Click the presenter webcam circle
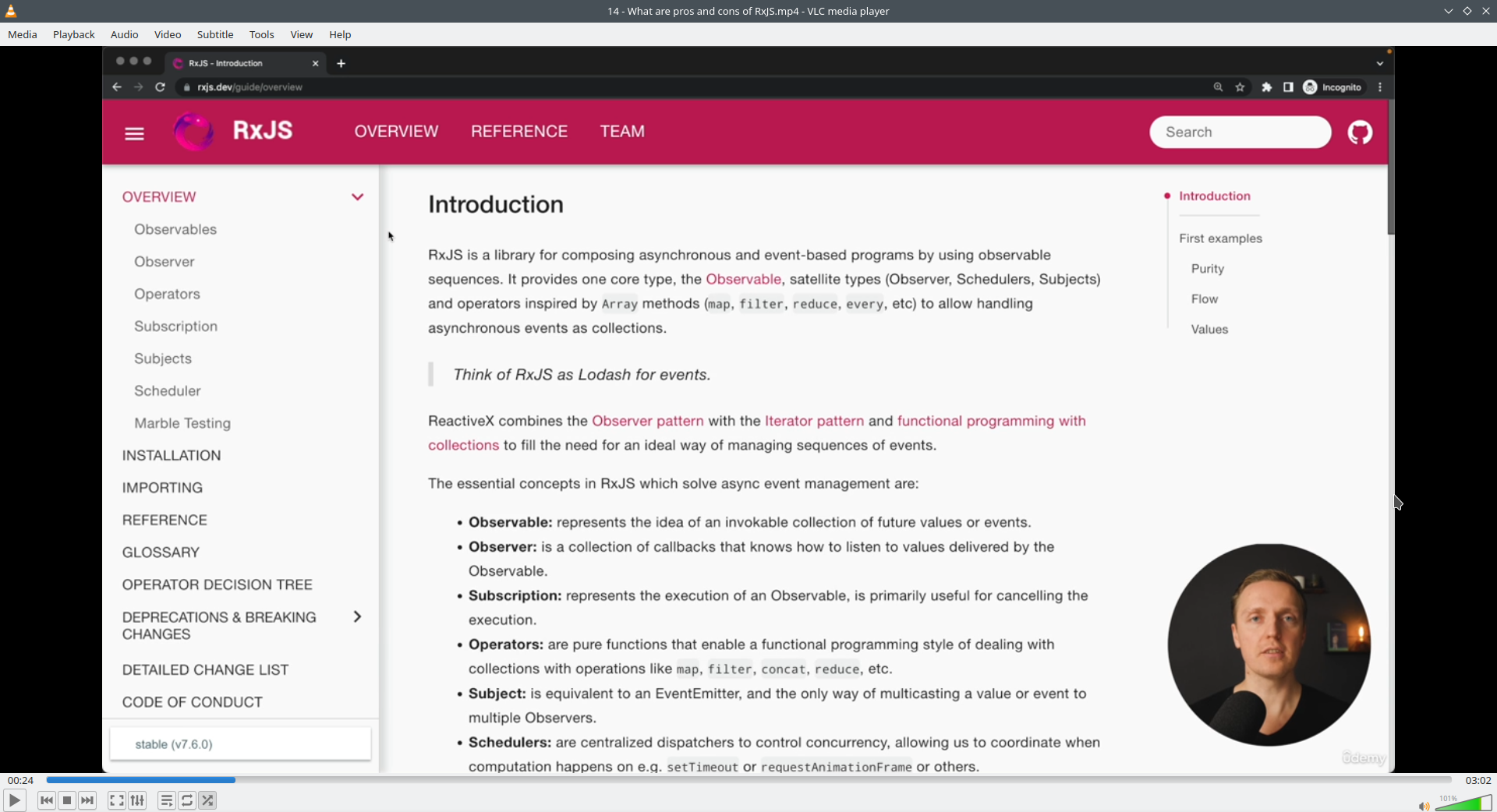Screen dimensions: 1497x812 click(1269, 645)
